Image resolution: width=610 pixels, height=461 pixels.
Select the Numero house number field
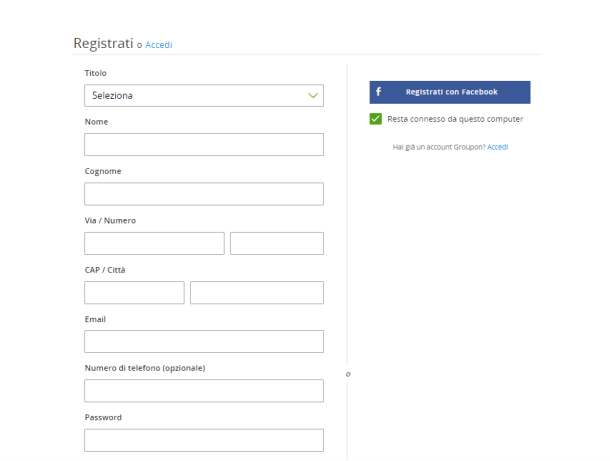tap(277, 244)
